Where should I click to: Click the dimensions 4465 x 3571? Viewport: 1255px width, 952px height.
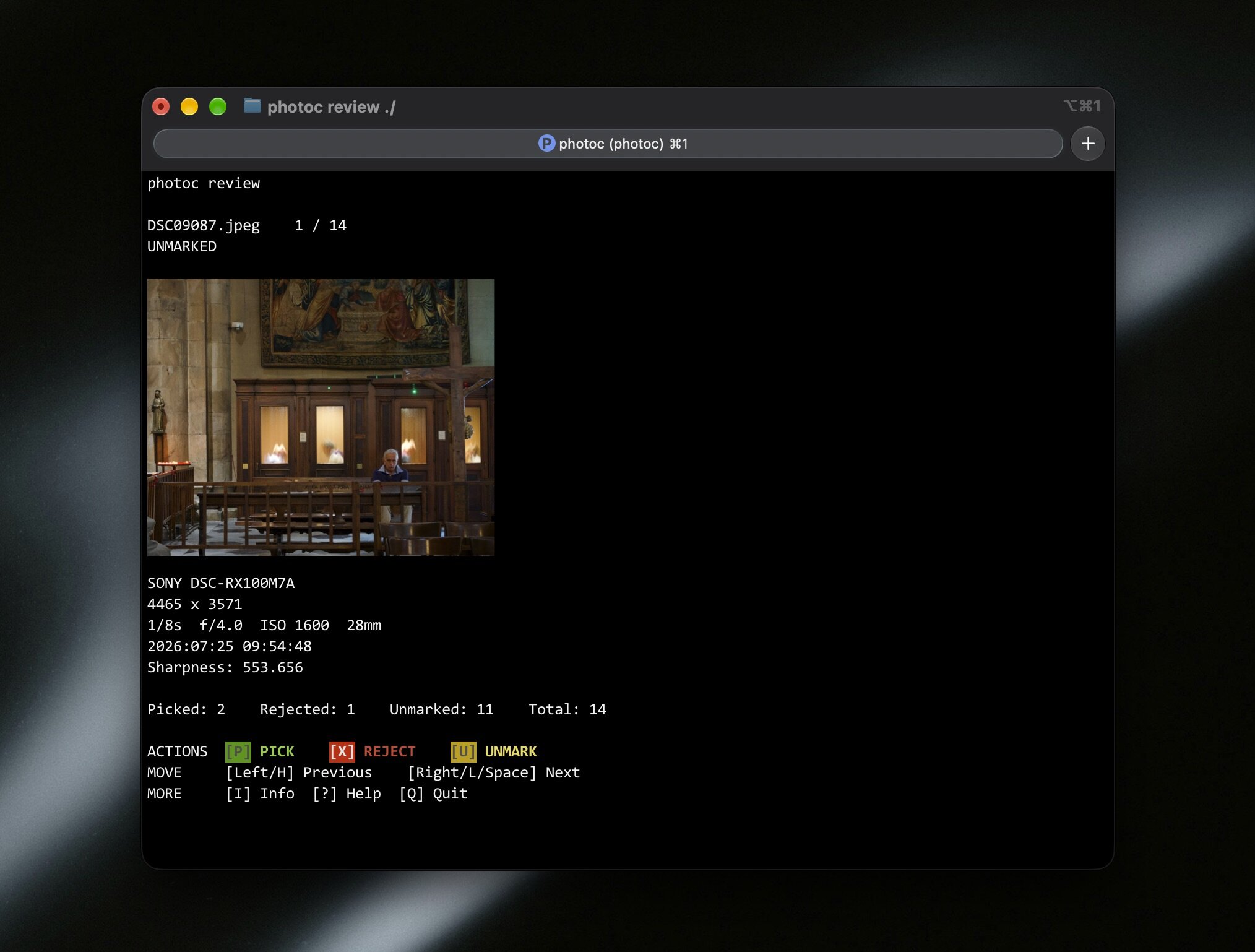click(194, 604)
